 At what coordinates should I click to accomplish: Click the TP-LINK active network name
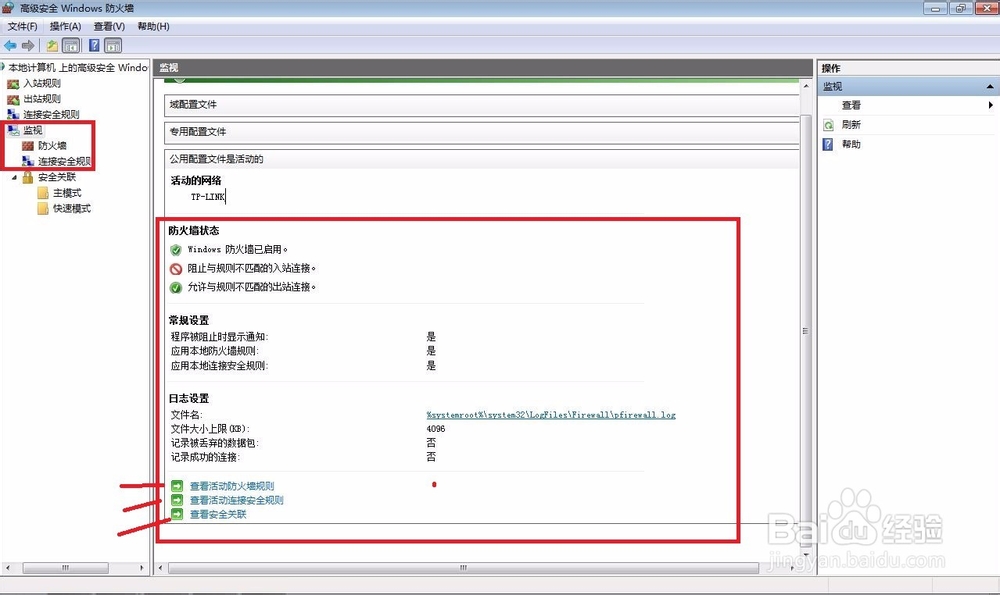[208, 197]
